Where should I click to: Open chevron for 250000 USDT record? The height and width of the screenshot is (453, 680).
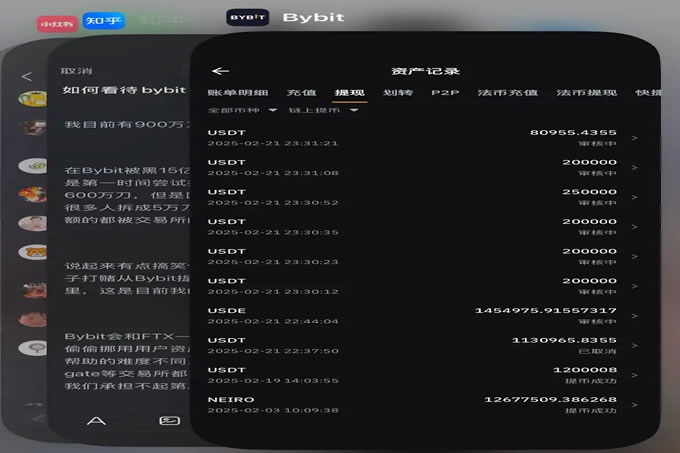coord(634,197)
